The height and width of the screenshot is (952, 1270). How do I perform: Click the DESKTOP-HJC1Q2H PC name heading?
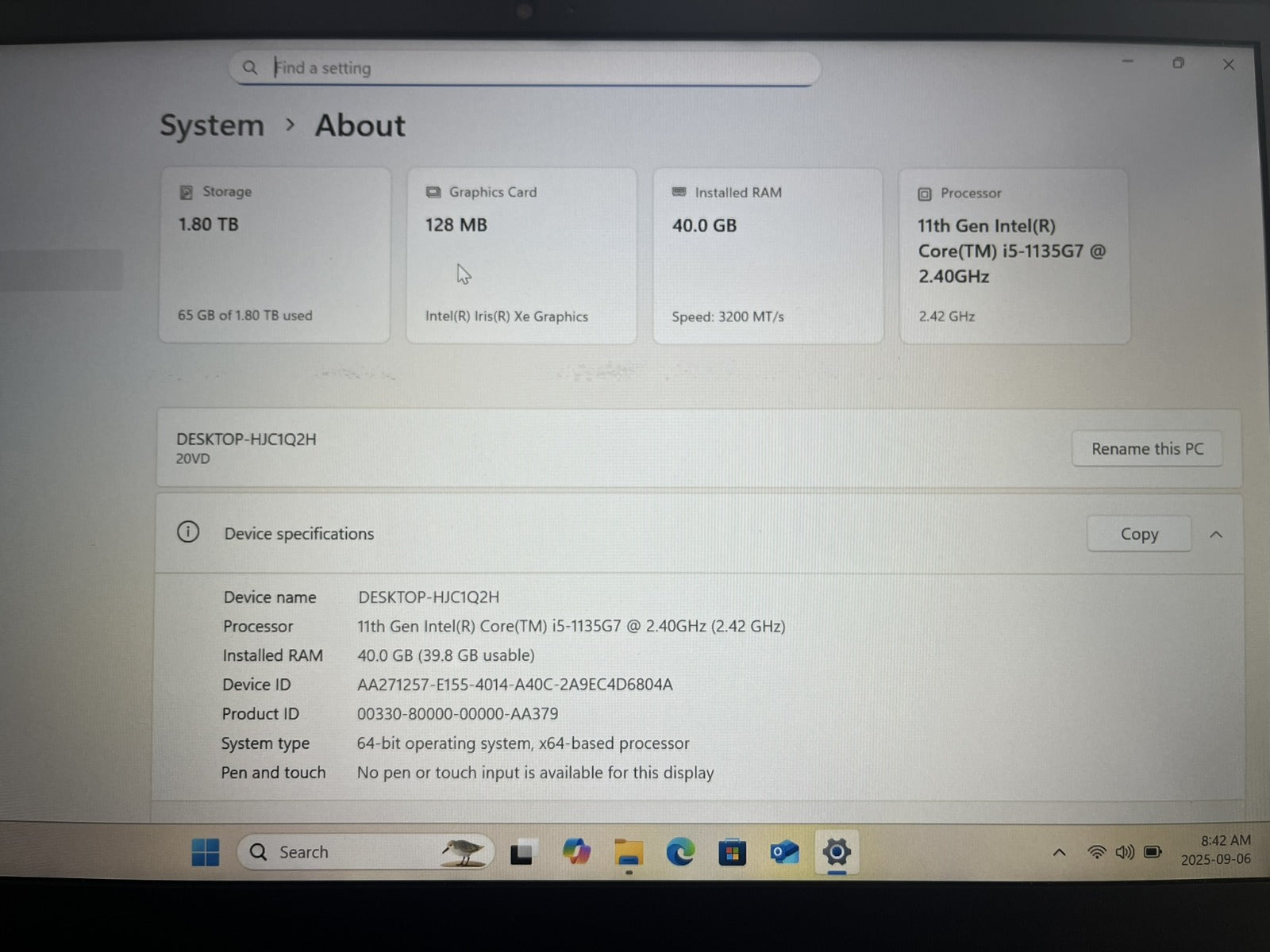[x=246, y=439]
